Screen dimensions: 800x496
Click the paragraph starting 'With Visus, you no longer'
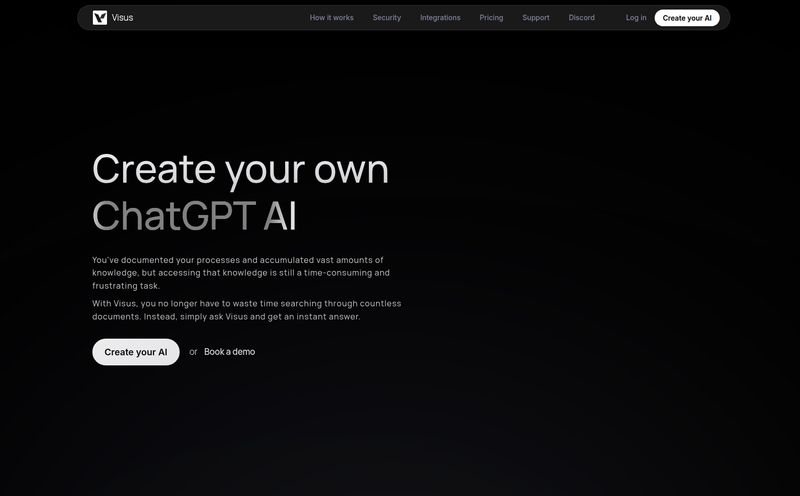pos(246,310)
